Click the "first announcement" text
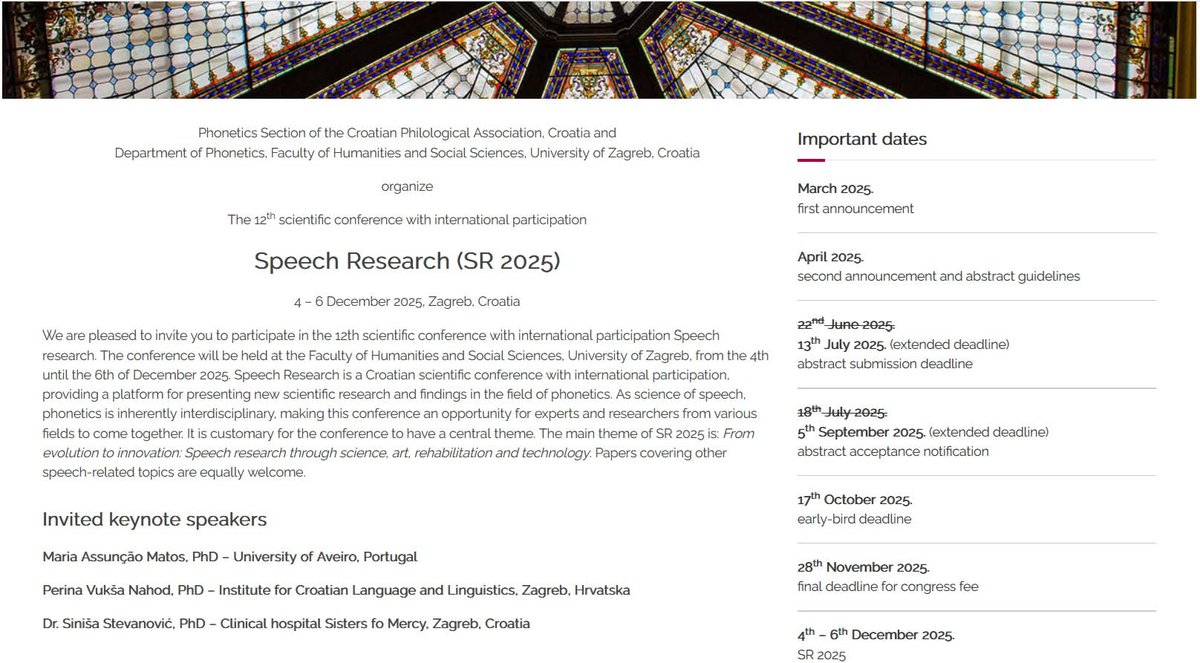Screen dimensions: 1200x663 pyautogui.click(x=856, y=209)
